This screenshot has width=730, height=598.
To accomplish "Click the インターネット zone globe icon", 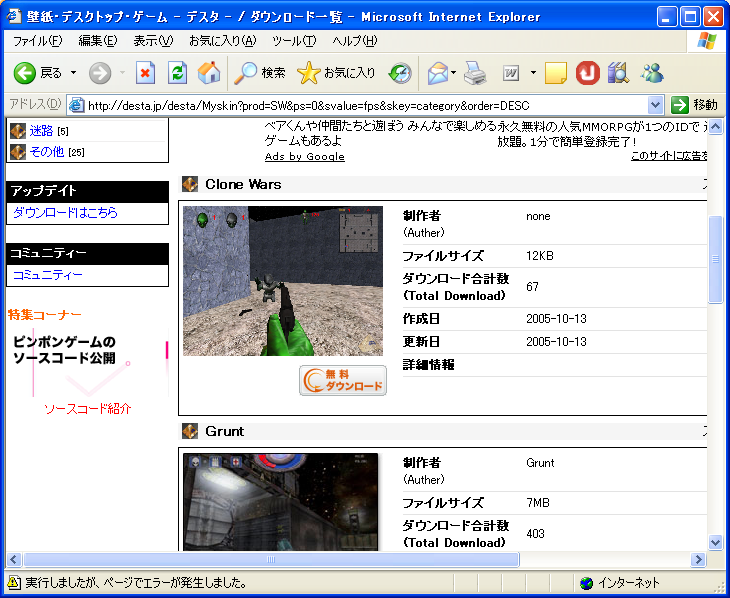I will click(x=587, y=583).
